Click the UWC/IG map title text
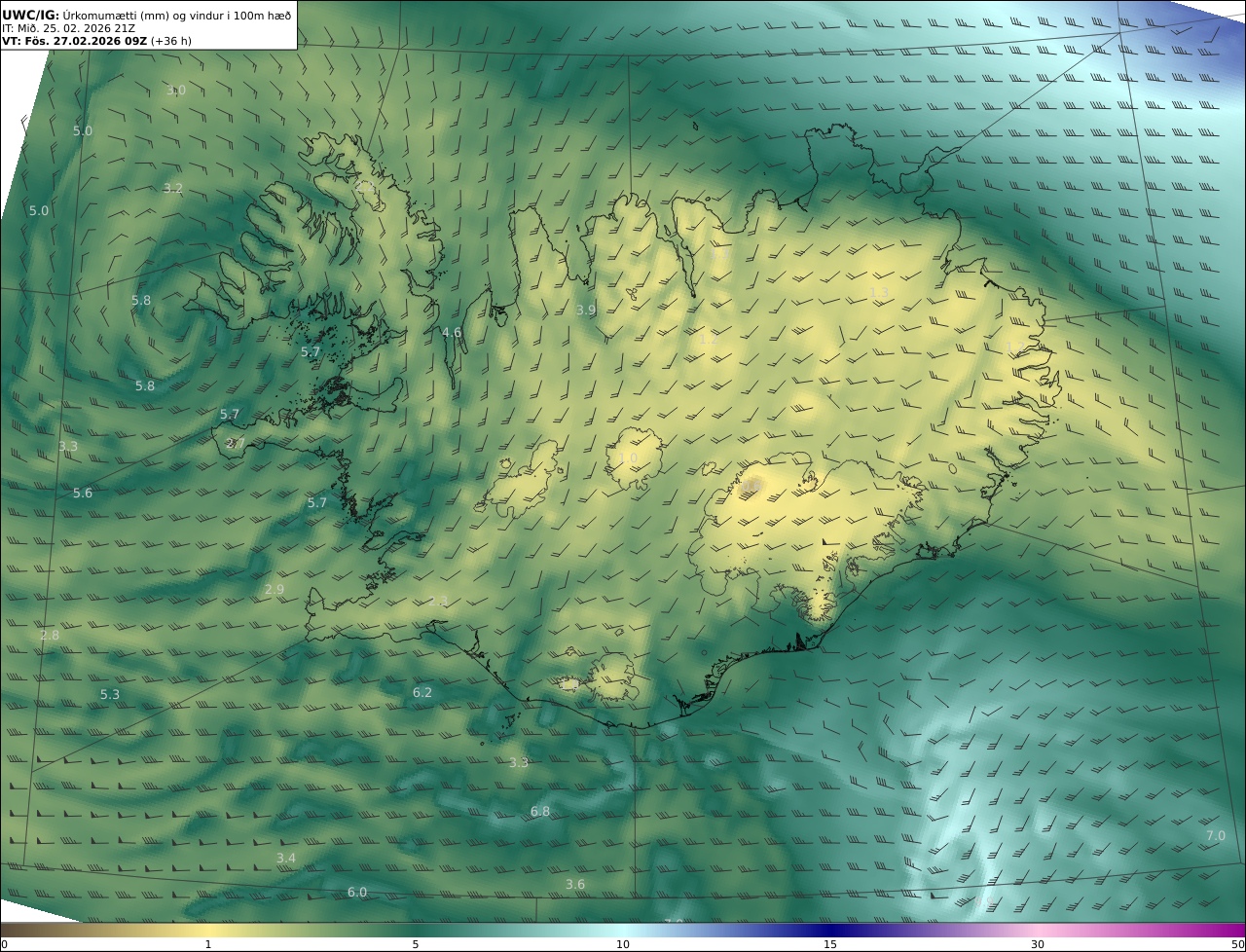This screenshot has height=952, width=1246. click(31, 15)
